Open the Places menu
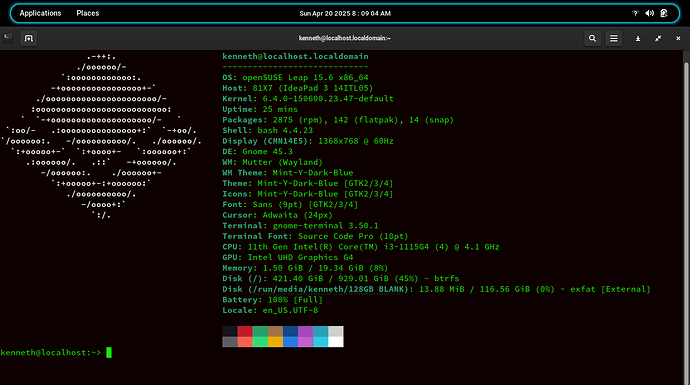 pyautogui.click(x=88, y=13)
